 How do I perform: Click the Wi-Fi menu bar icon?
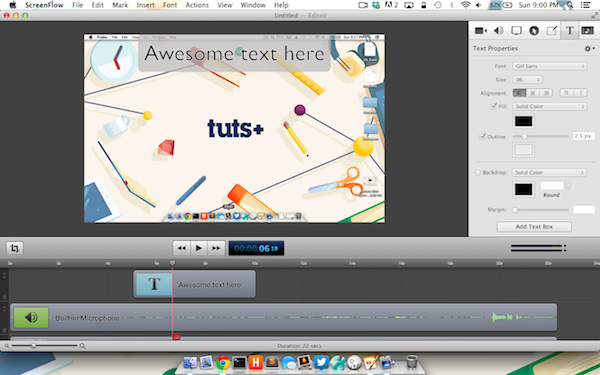466,5
